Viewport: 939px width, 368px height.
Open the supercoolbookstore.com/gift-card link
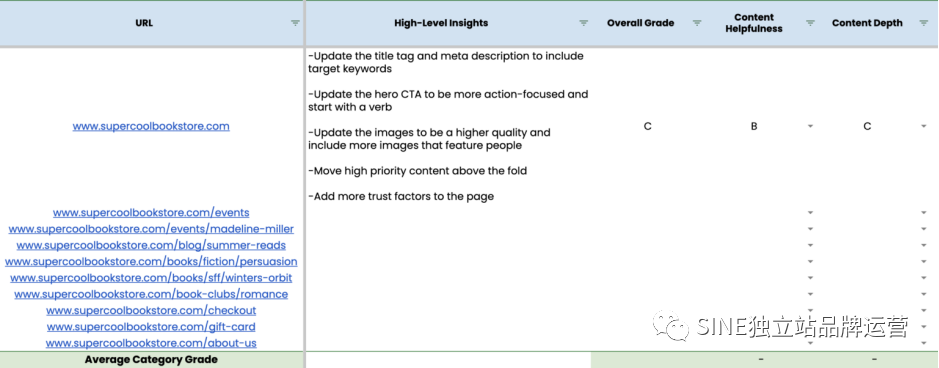click(x=151, y=327)
